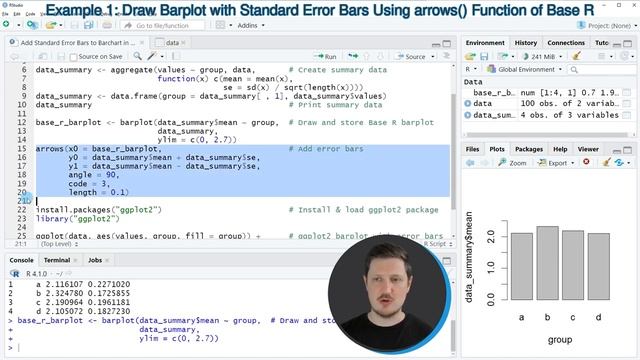Maximize the Console pane

coord(447,260)
